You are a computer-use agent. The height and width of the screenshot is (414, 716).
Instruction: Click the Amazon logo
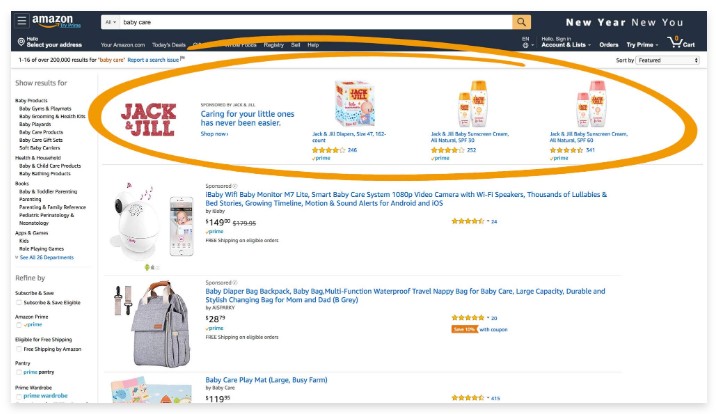pyautogui.click(x=56, y=21)
